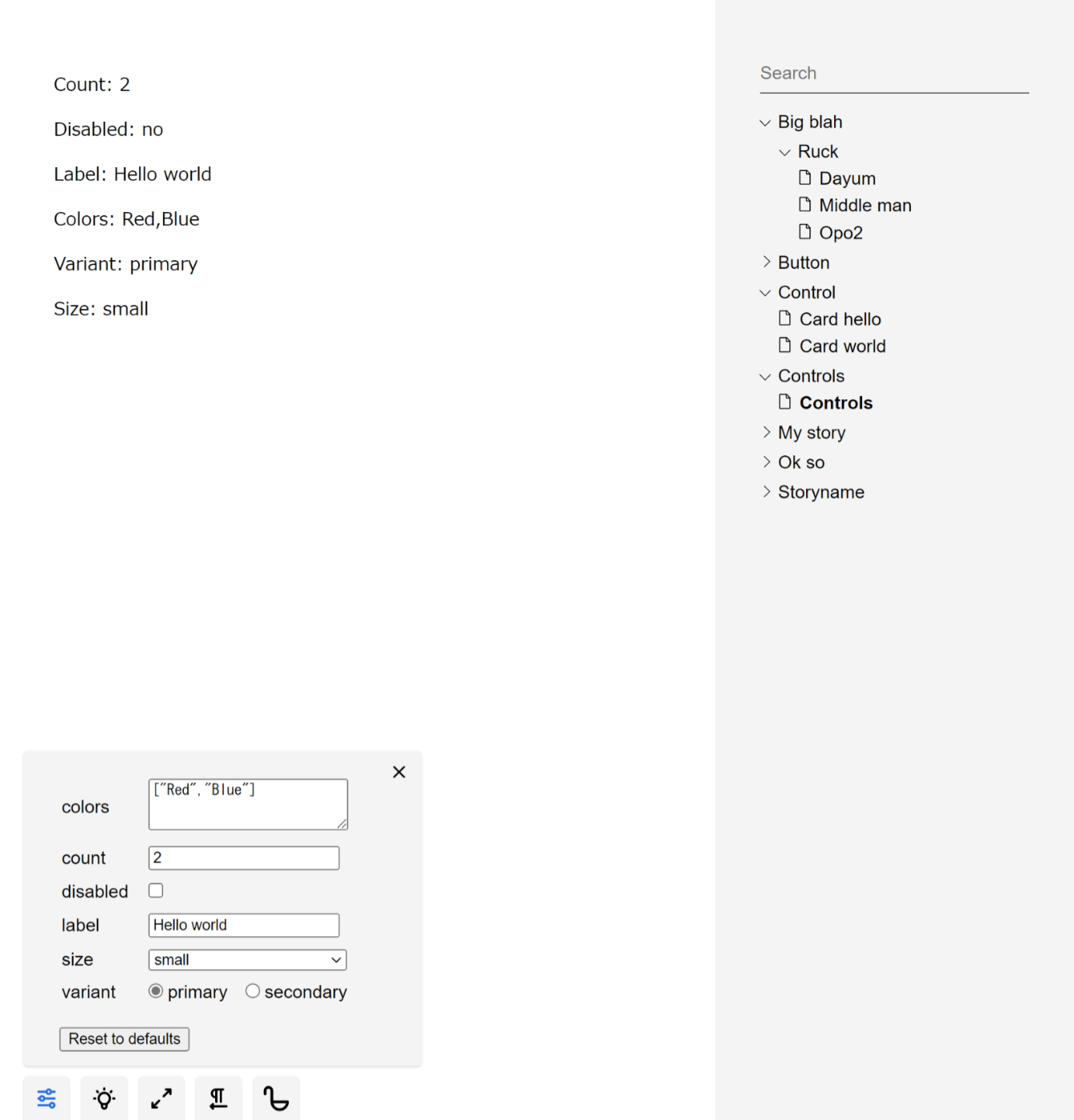1074x1120 pixels.
Task: Expand the Ok so group
Action: click(x=793, y=462)
